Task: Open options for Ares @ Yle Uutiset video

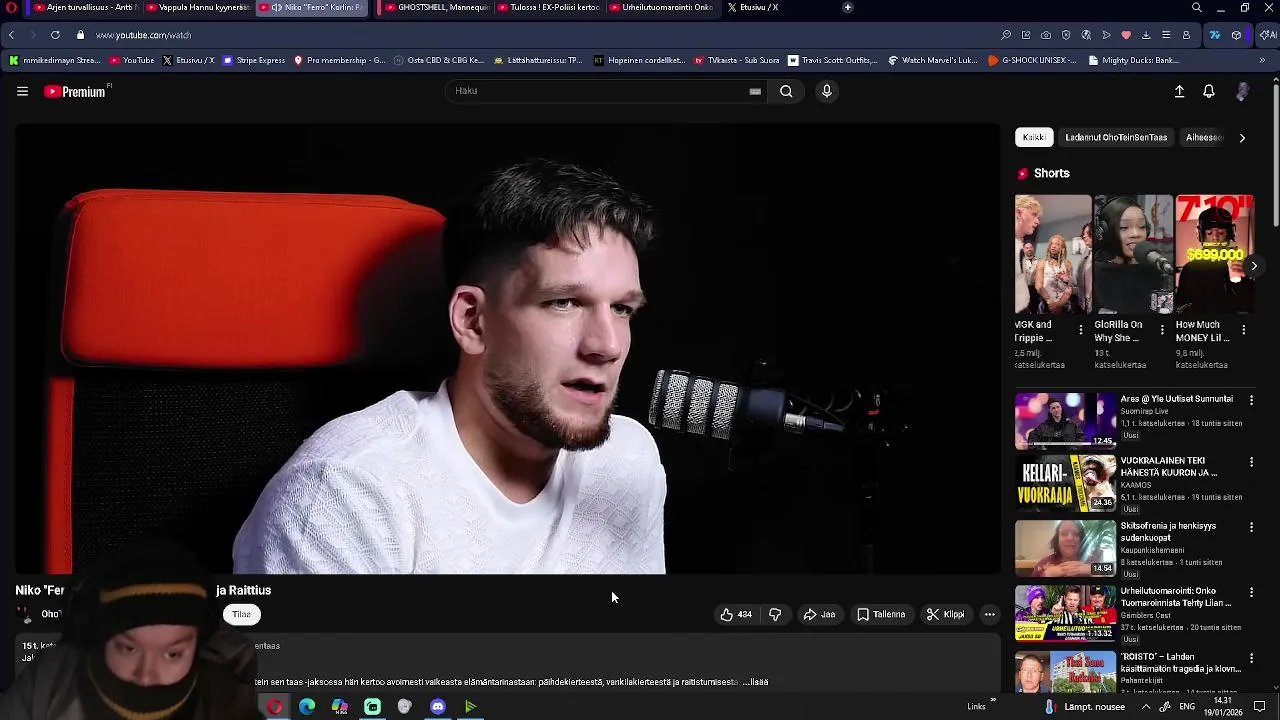Action: click(1251, 400)
